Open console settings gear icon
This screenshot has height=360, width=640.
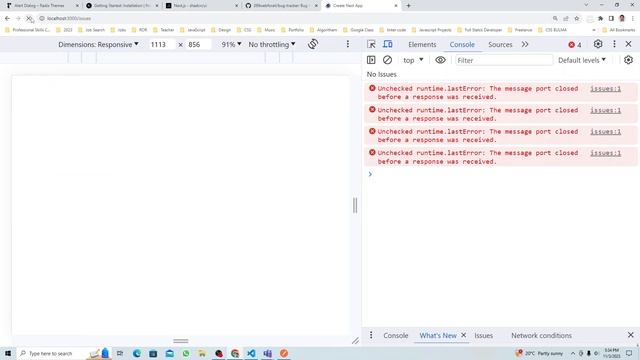628,60
